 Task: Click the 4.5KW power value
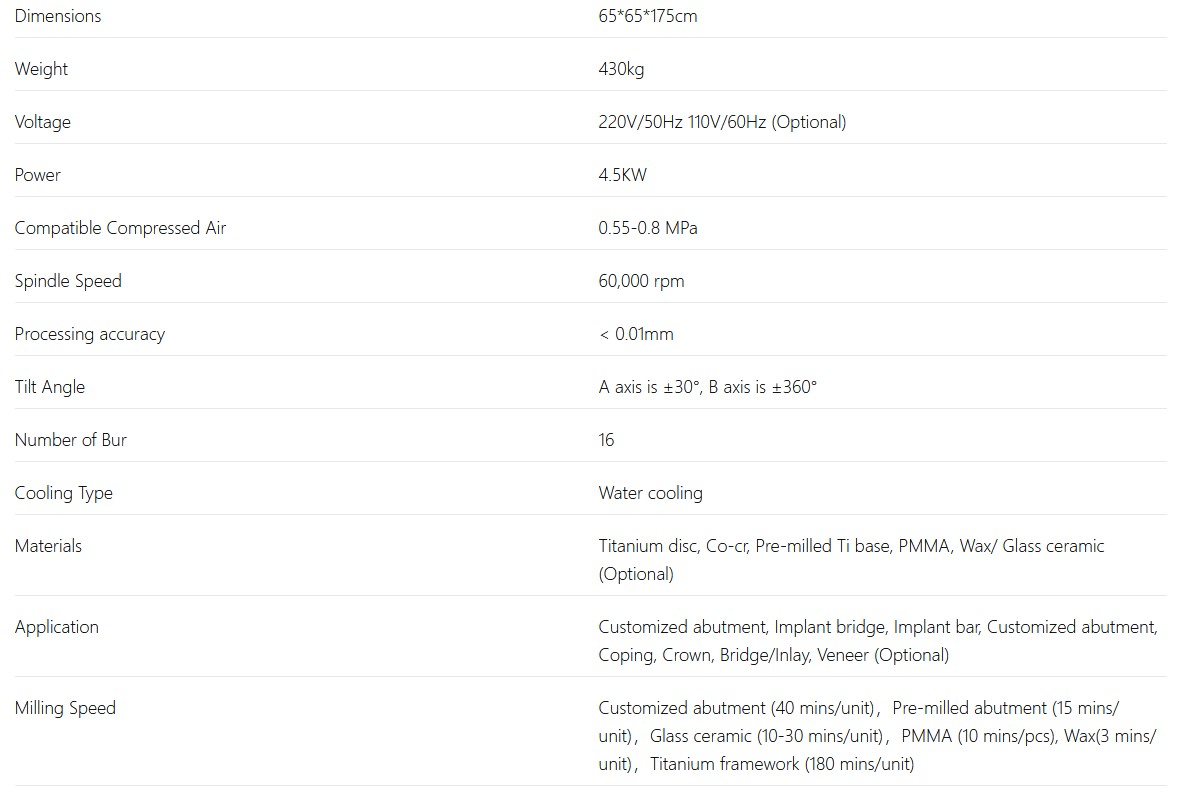622,175
